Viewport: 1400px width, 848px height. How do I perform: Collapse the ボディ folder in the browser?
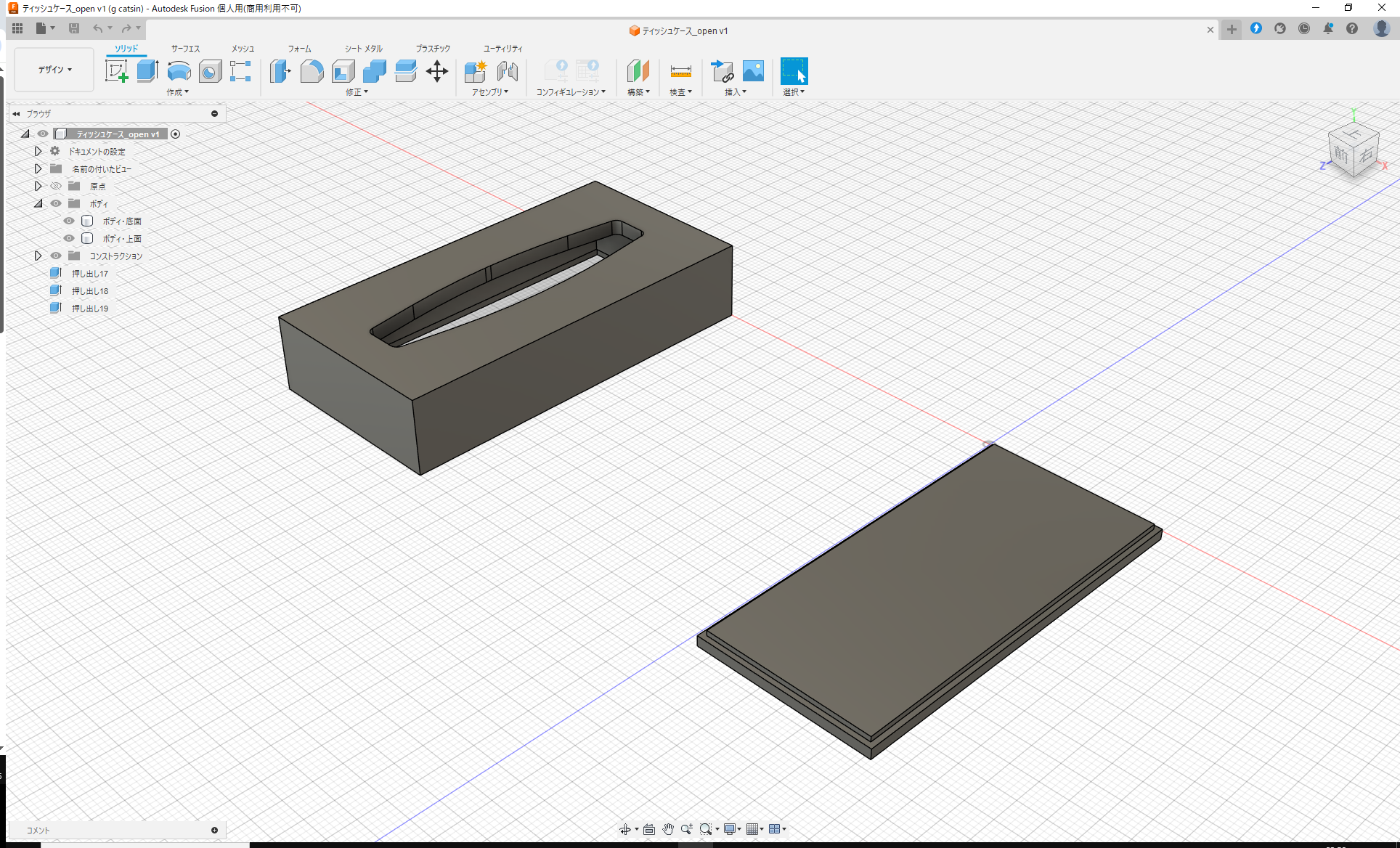coord(38,203)
